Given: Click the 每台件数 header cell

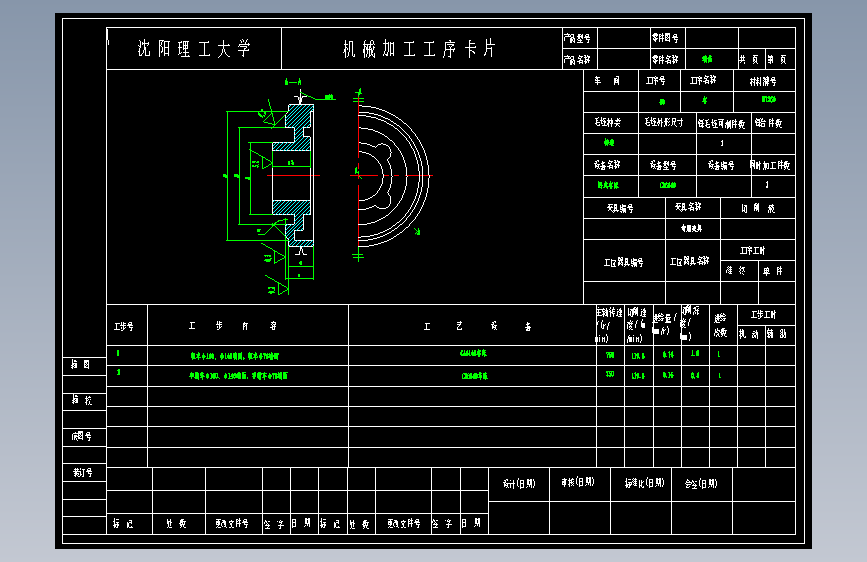Looking at the screenshot, I should (772, 123).
